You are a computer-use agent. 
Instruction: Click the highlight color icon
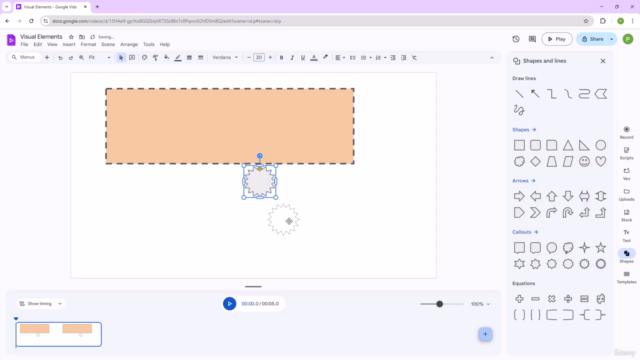tap(325, 58)
